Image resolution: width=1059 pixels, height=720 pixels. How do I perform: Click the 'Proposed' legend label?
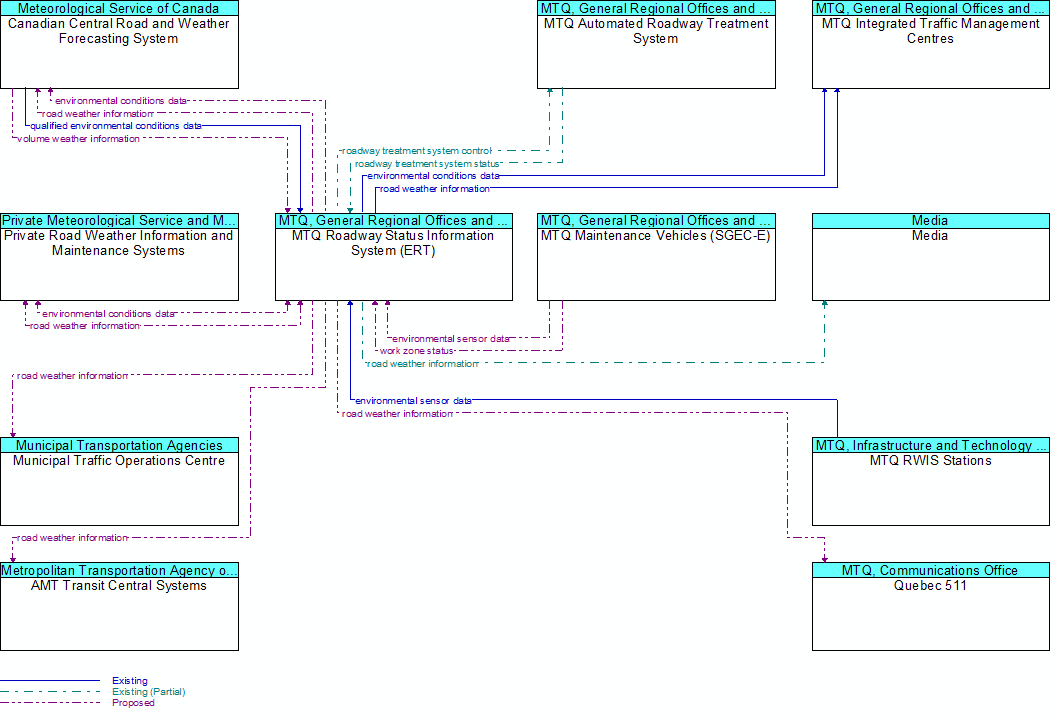click(133, 702)
